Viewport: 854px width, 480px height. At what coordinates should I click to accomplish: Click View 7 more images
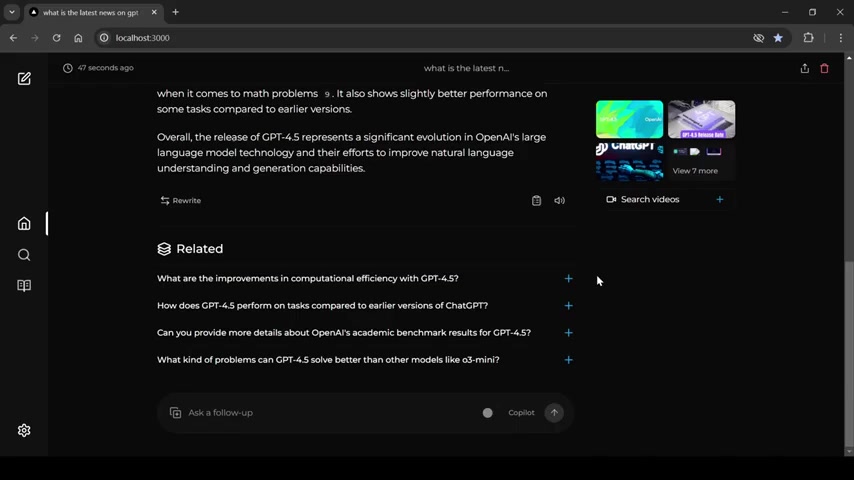tap(702, 161)
